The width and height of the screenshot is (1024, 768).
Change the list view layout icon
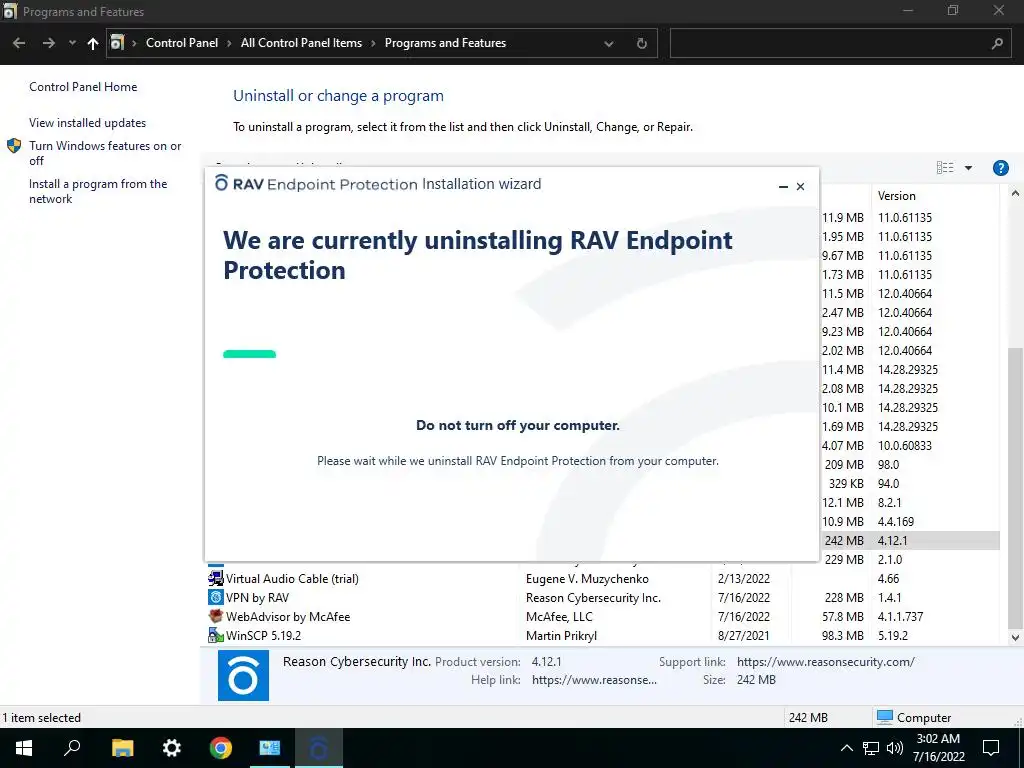click(945, 168)
